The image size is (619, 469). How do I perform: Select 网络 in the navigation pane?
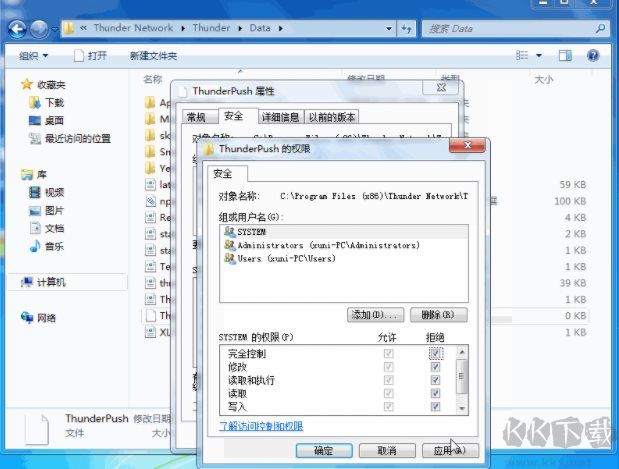(38, 317)
